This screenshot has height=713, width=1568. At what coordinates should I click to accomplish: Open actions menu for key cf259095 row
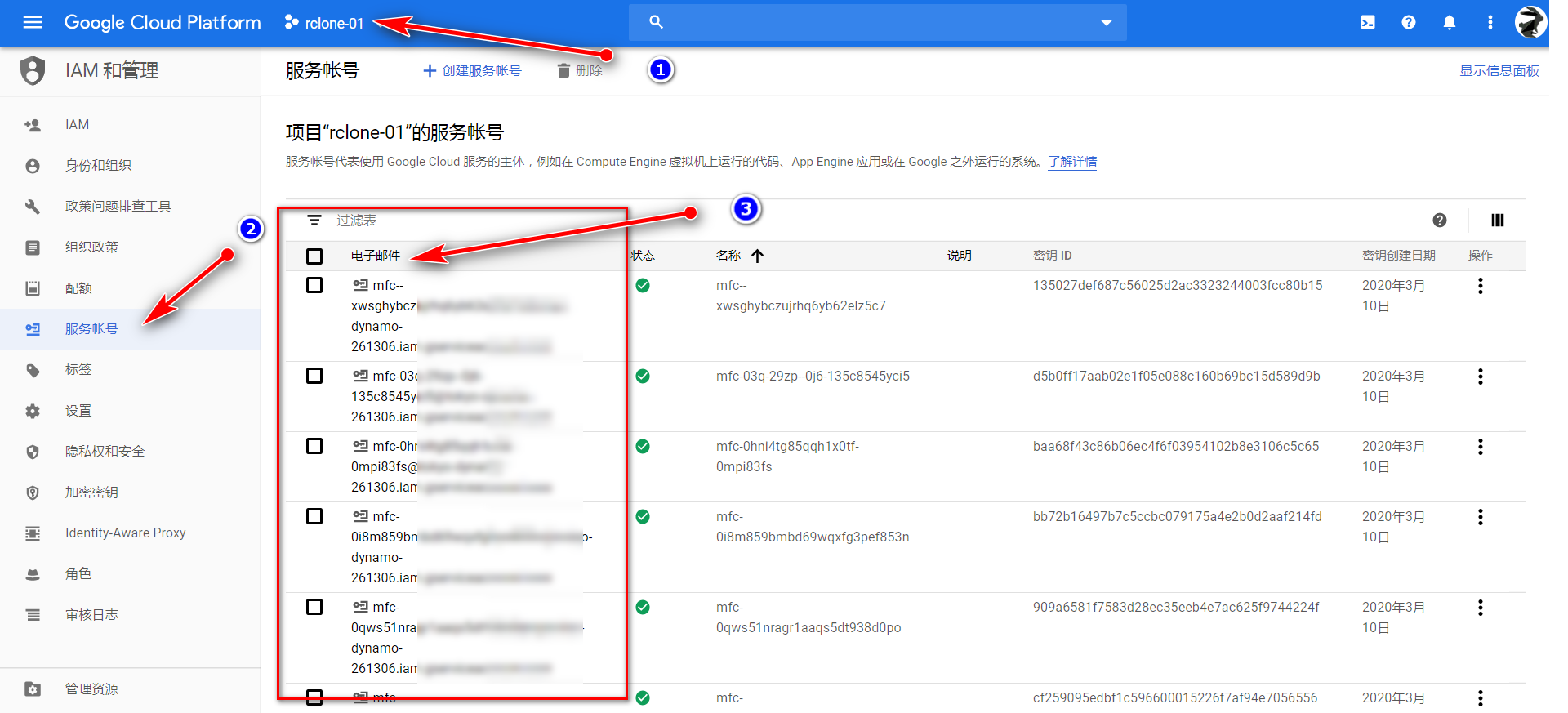pyautogui.click(x=1481, y=698)
